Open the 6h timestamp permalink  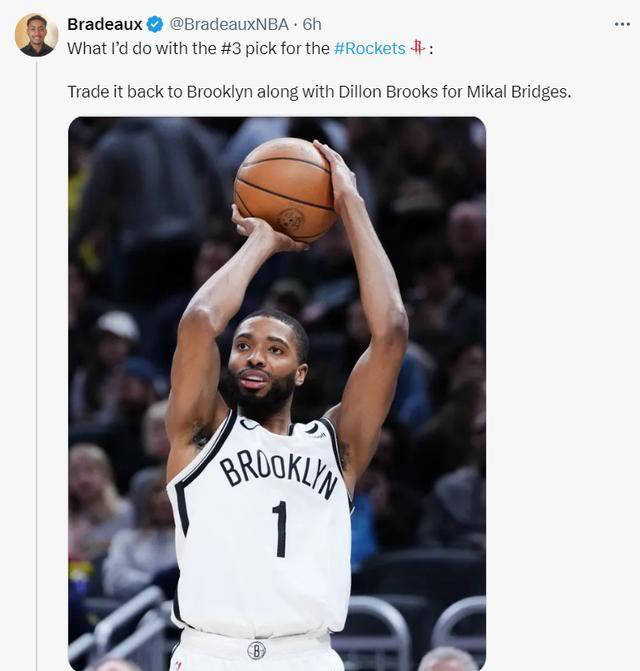tap(312, 24)
